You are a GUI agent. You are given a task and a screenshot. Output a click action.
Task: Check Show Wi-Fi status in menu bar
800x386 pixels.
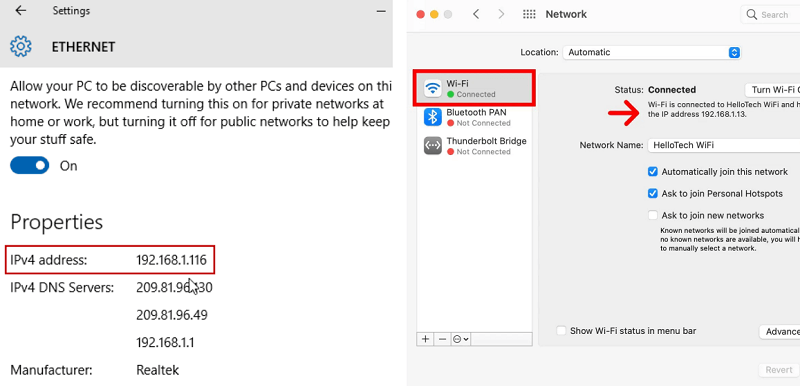[x=561, y=331]
